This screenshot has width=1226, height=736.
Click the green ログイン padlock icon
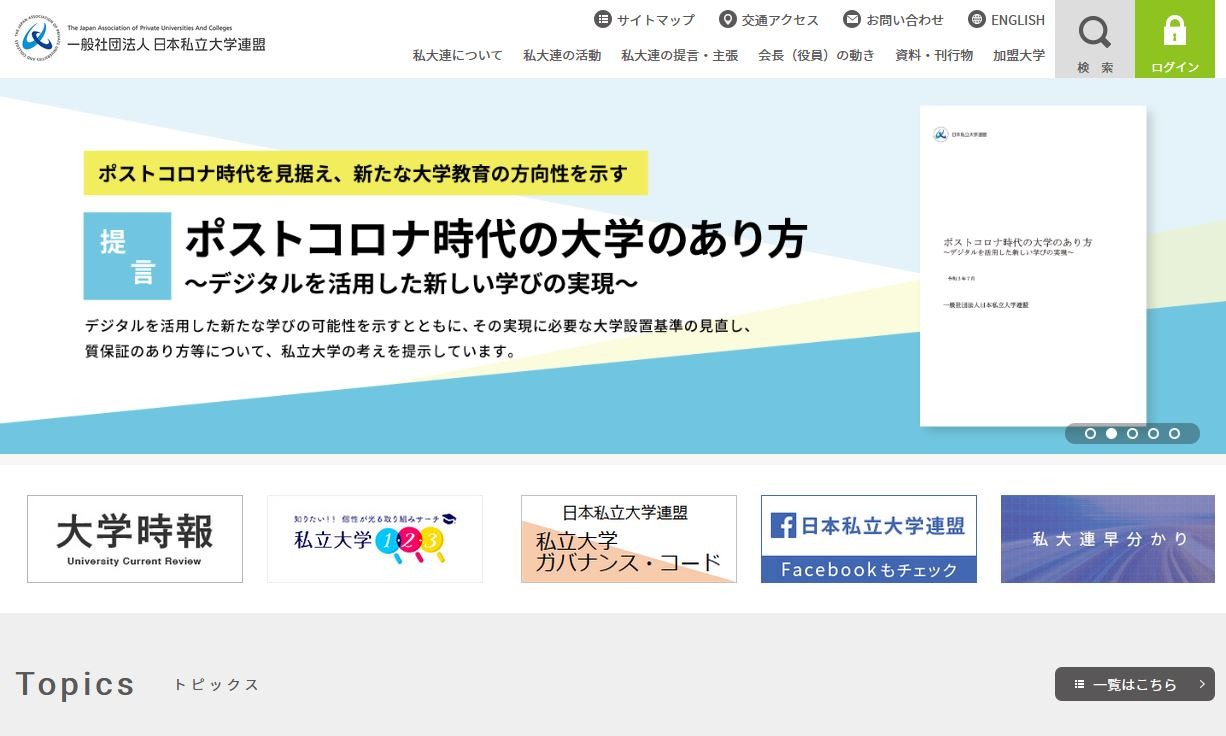[x=1174, y=32]
